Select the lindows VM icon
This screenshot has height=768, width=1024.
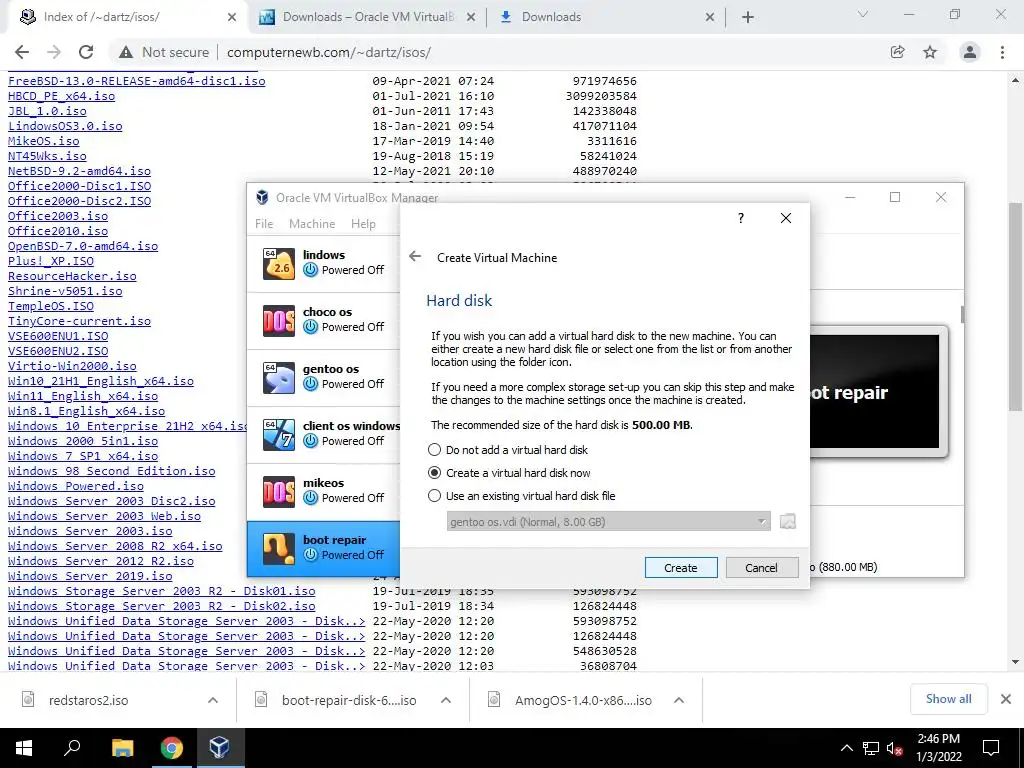[x=279, y=264]
